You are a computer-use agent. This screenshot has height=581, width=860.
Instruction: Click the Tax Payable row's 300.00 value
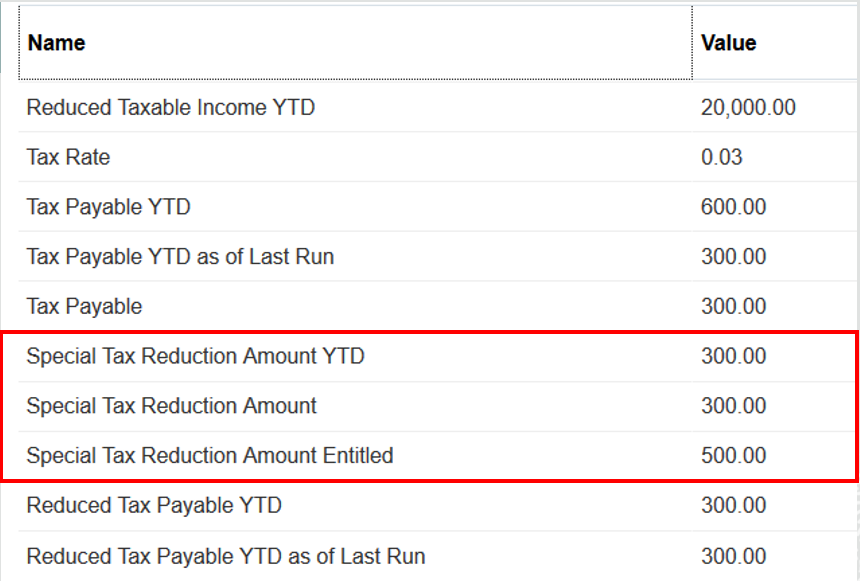pos(733,306)
